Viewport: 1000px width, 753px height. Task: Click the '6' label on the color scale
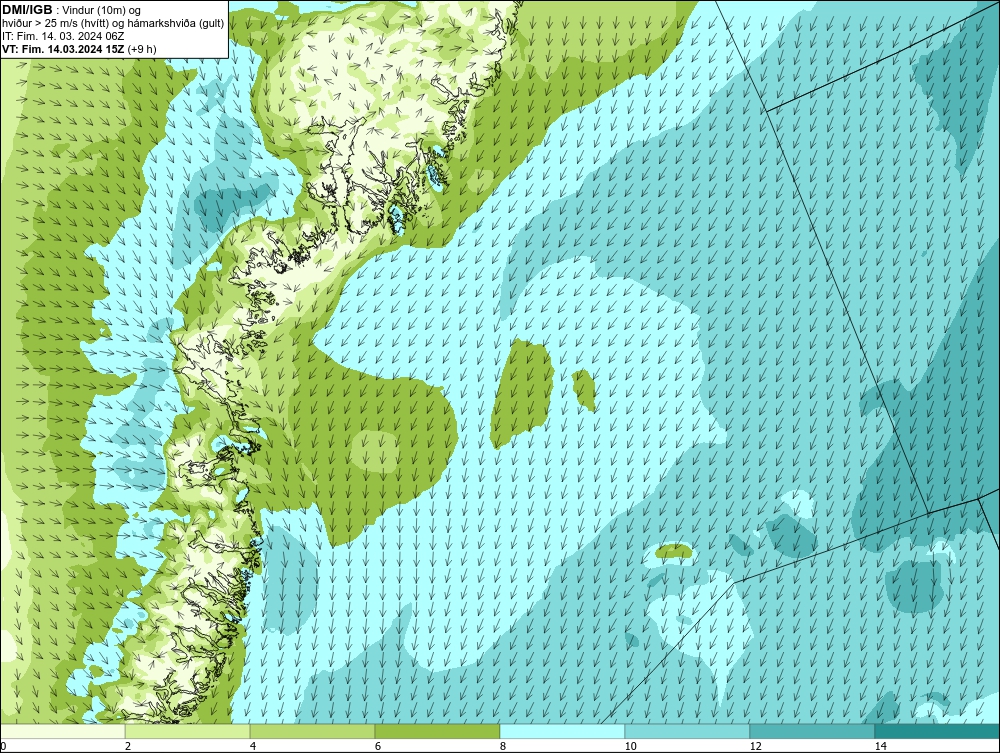(x=378, y=746)
